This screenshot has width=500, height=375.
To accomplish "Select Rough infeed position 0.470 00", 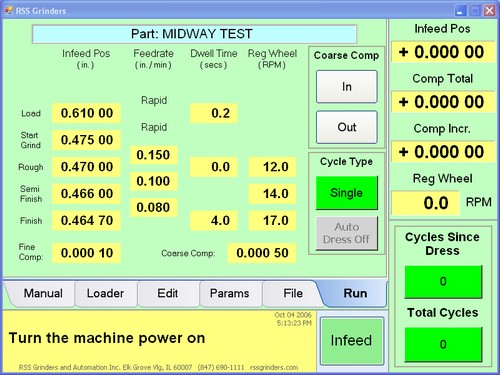I will click(x=86, y=167).
